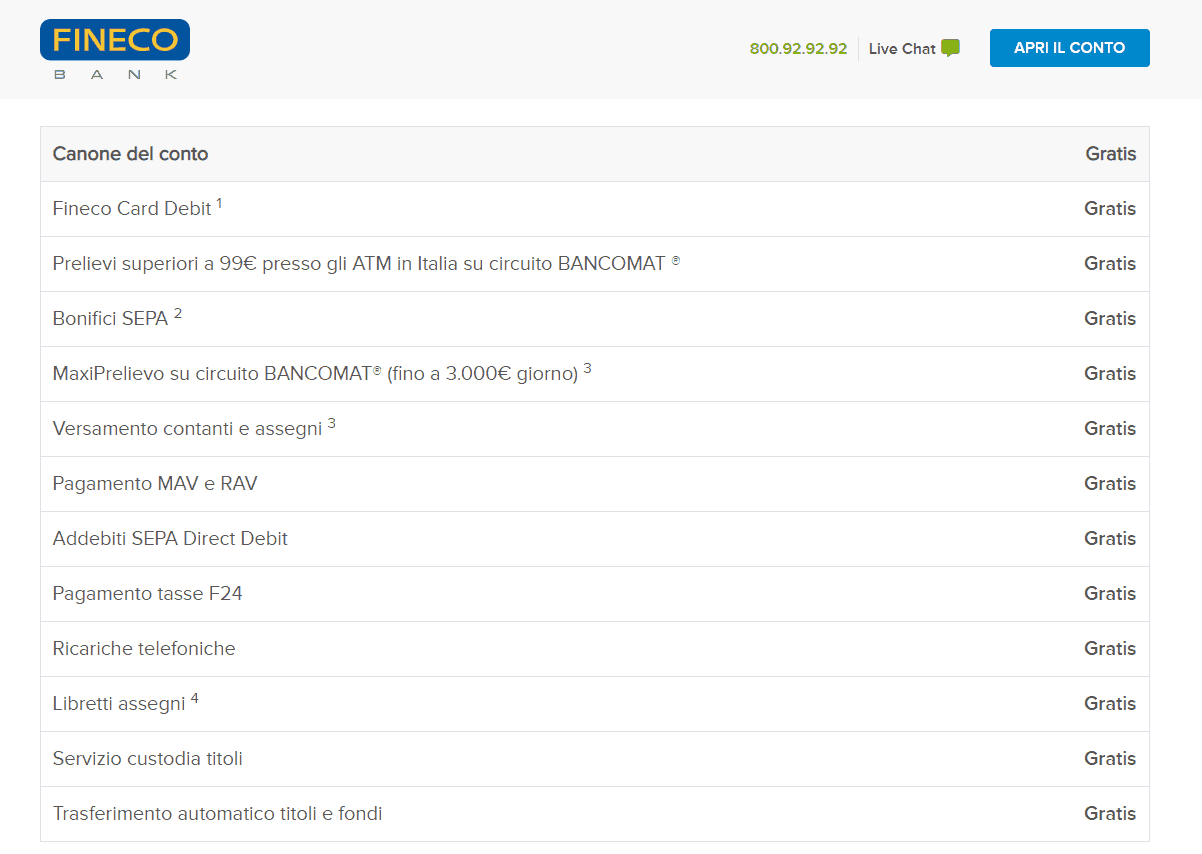Open footnote 4 next to Libretti assegni
This screenshot has width=1202, height=854.
(x=195, y=699)
